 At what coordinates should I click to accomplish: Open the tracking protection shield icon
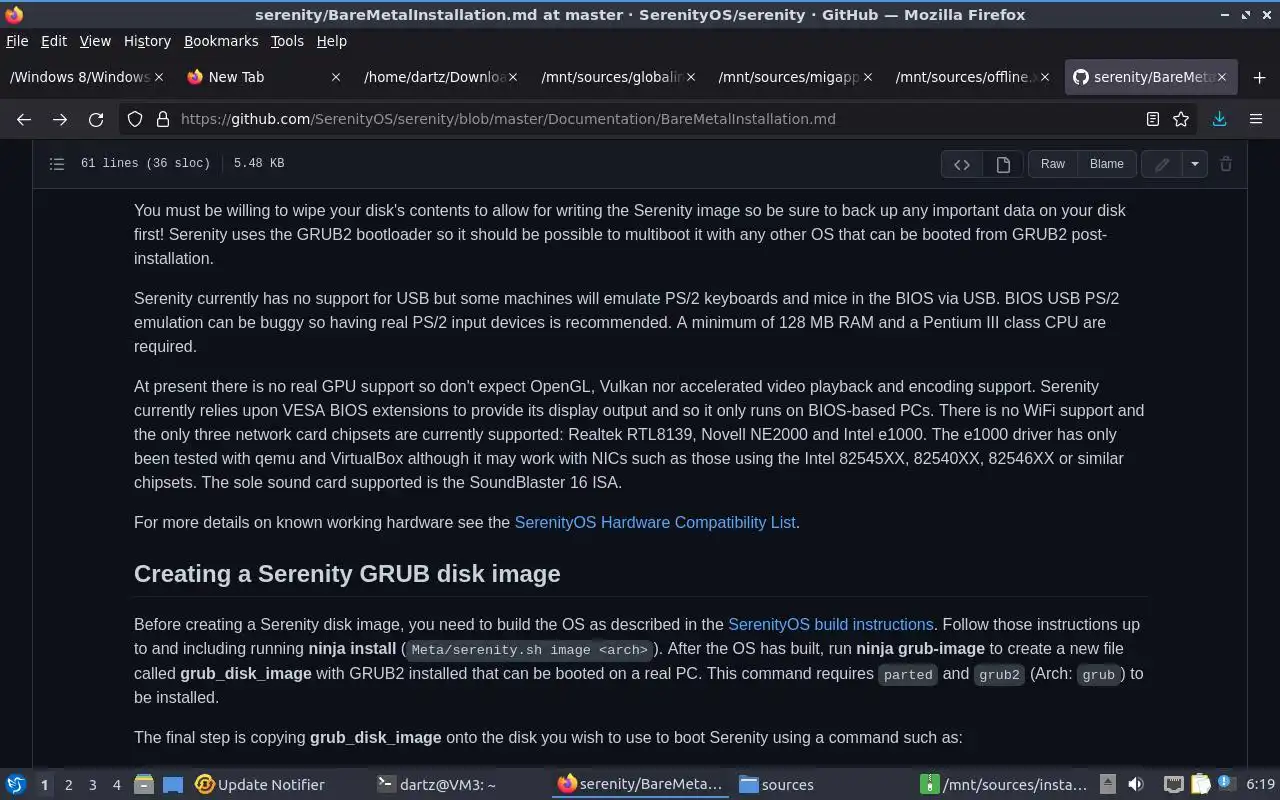(135, 119)
